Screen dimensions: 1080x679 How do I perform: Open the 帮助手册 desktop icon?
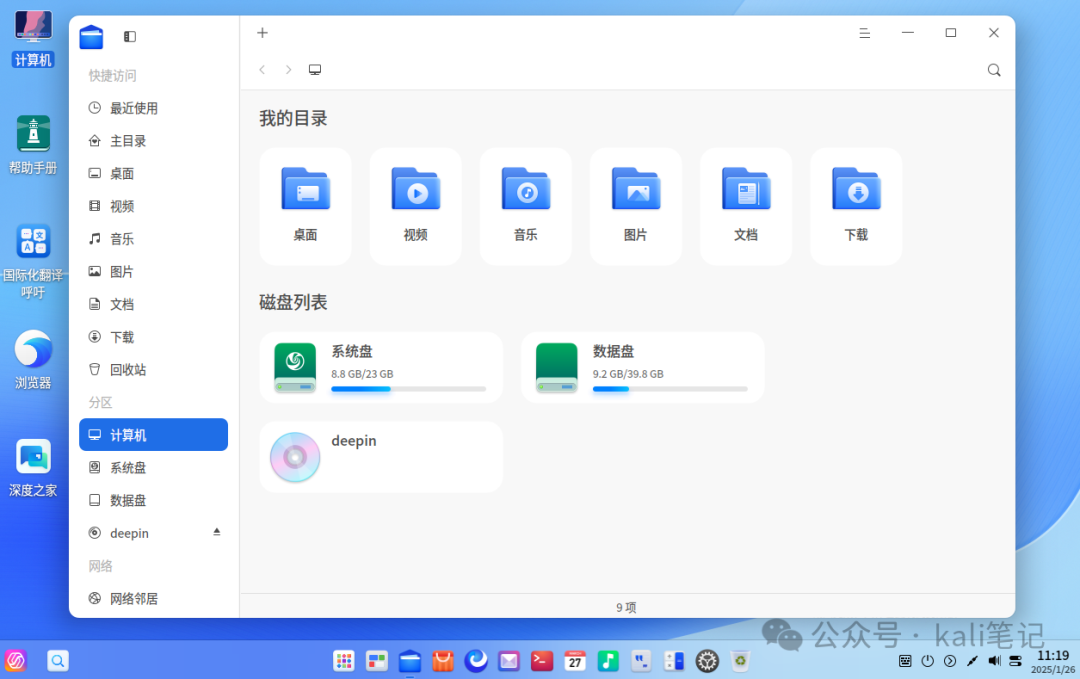pyautogui.click(x=32, y=145)
